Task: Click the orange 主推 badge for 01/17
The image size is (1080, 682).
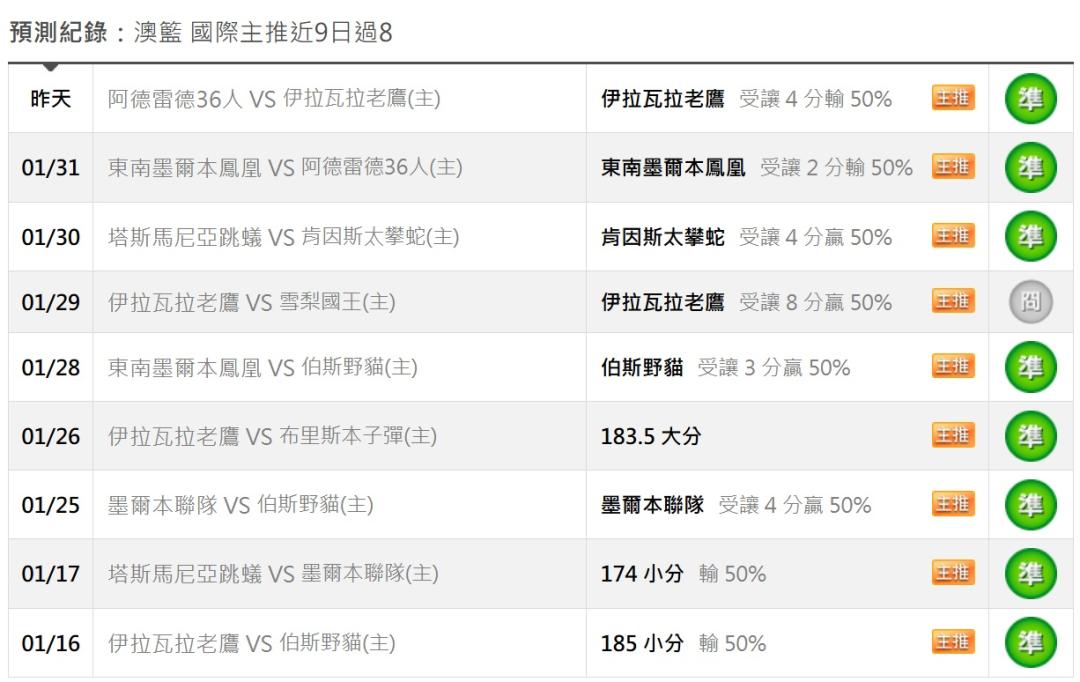Action: click(953, 572)
